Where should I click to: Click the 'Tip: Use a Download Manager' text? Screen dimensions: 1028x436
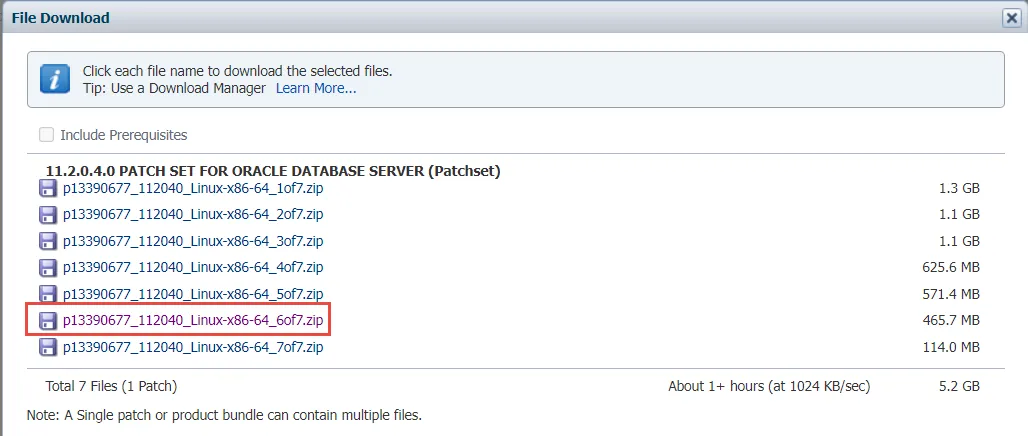[x=174, y=88]
